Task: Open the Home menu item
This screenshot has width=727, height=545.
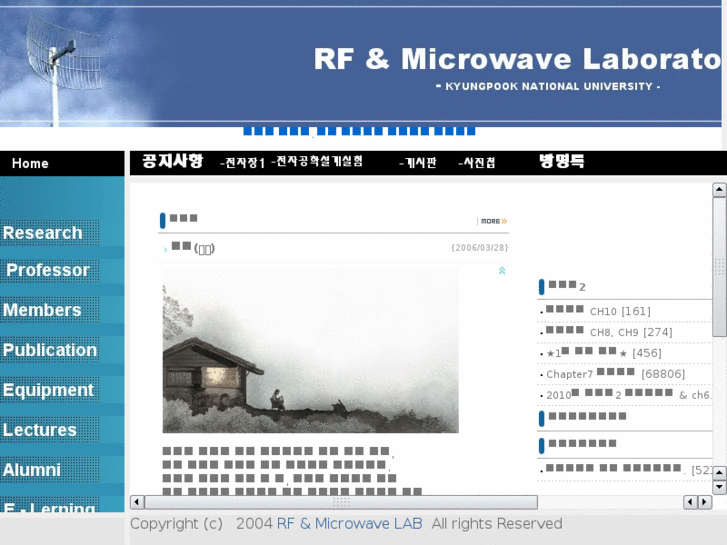Action: (30, 163)
